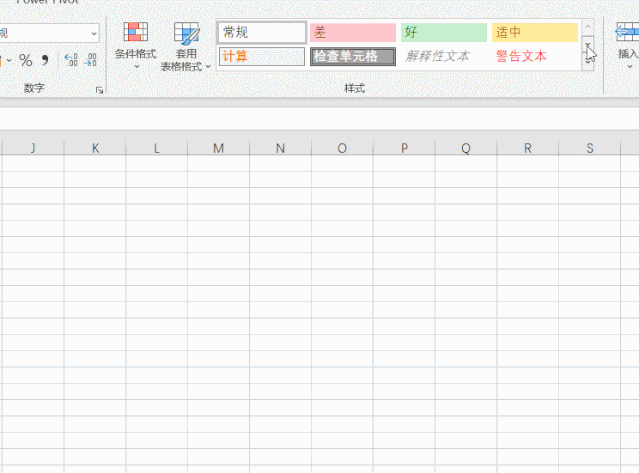Apply the 检查单元格 (Check Cell) style
The width and height of the screenshot is (639, 473).
click(x=353, y=56)
